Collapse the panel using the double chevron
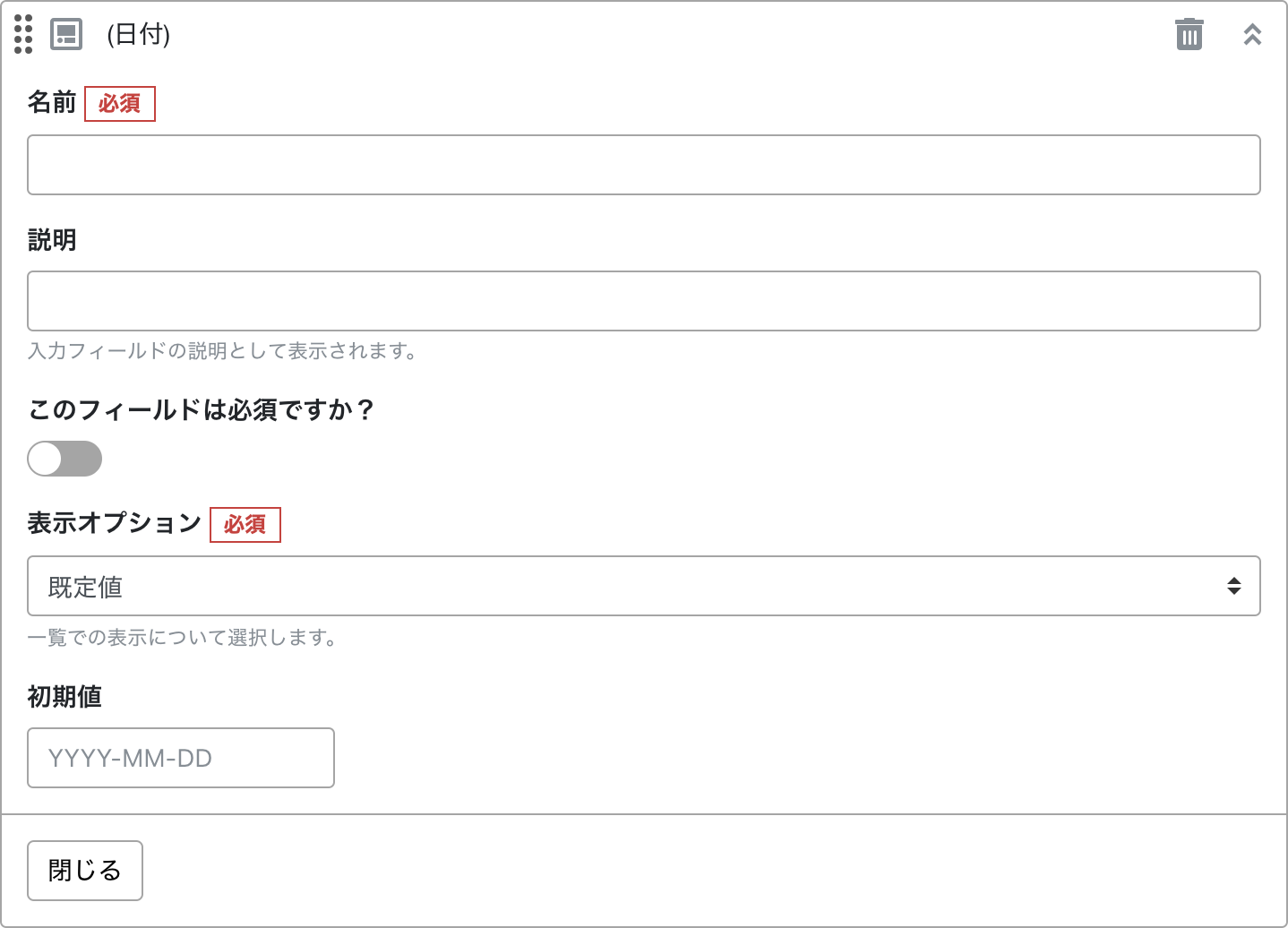Screen dimensions: 1288x928 (x=1252, y=34)
